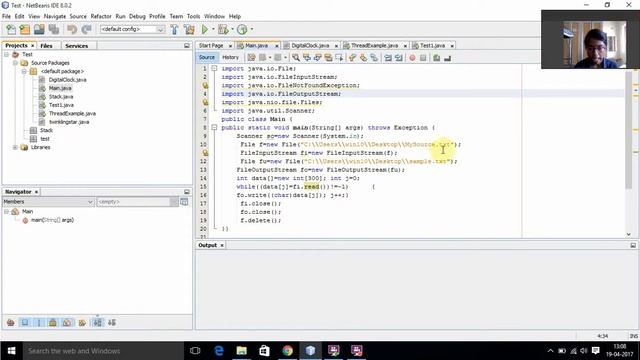Click the Redo toolbar icon
This screenshot has width=640, height=360.
(x=86, y=29)
